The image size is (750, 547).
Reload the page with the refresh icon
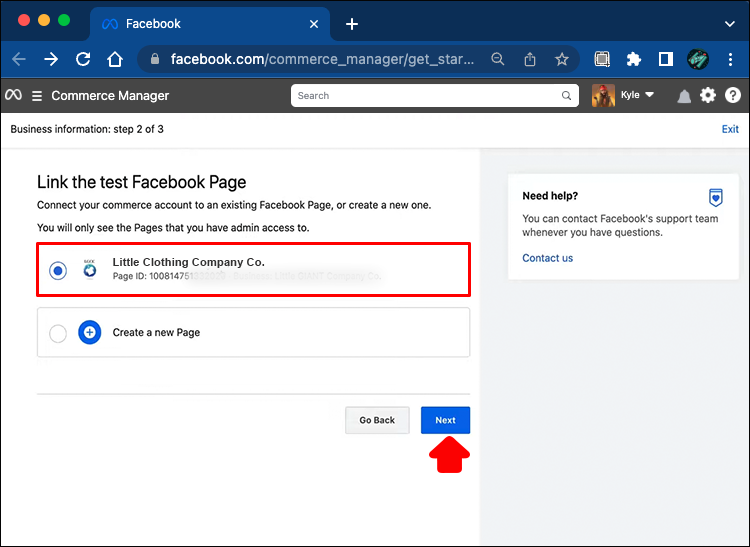click(x=83, y=59)
